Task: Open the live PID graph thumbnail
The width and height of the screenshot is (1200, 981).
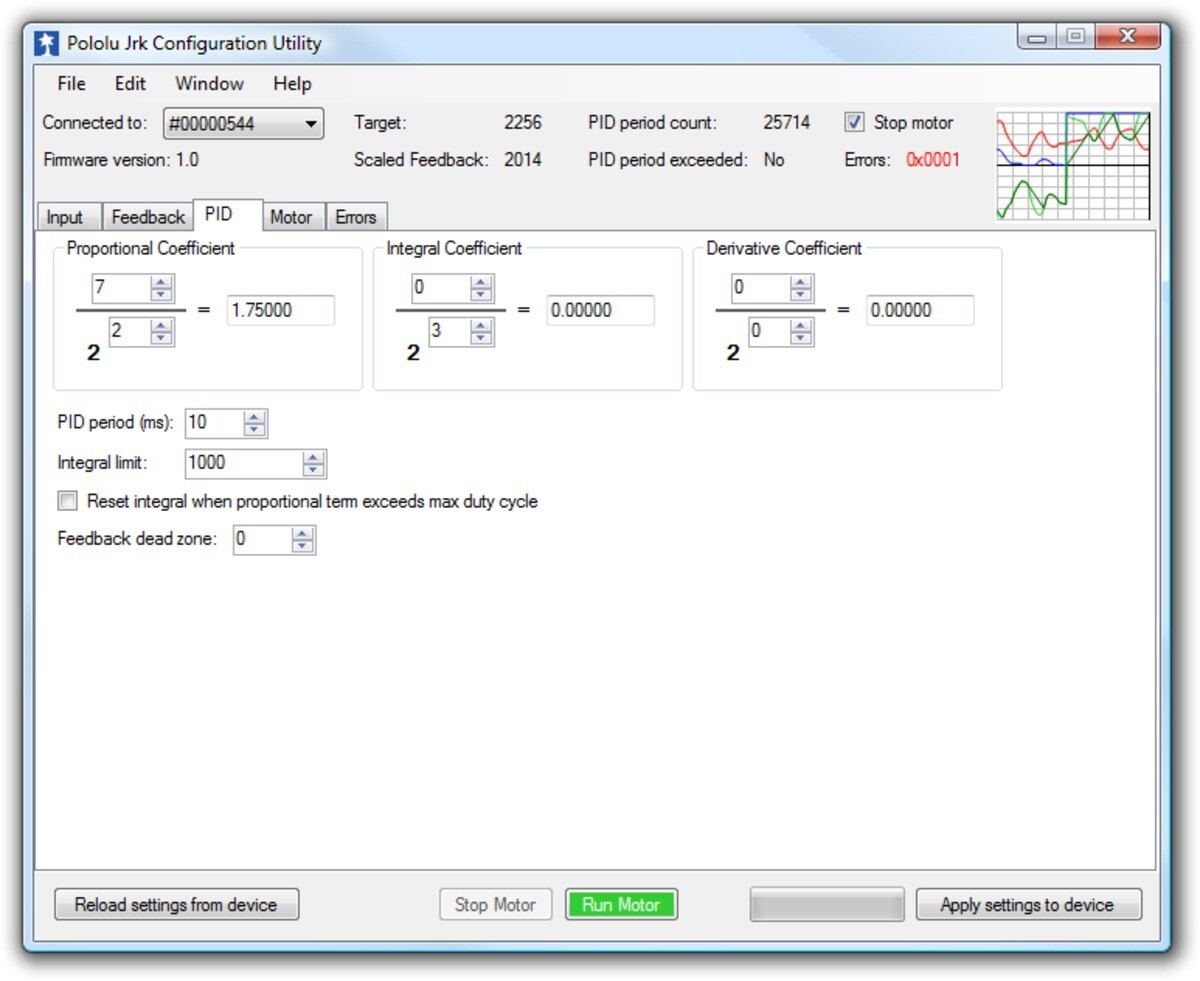Action: point(1073,165)
